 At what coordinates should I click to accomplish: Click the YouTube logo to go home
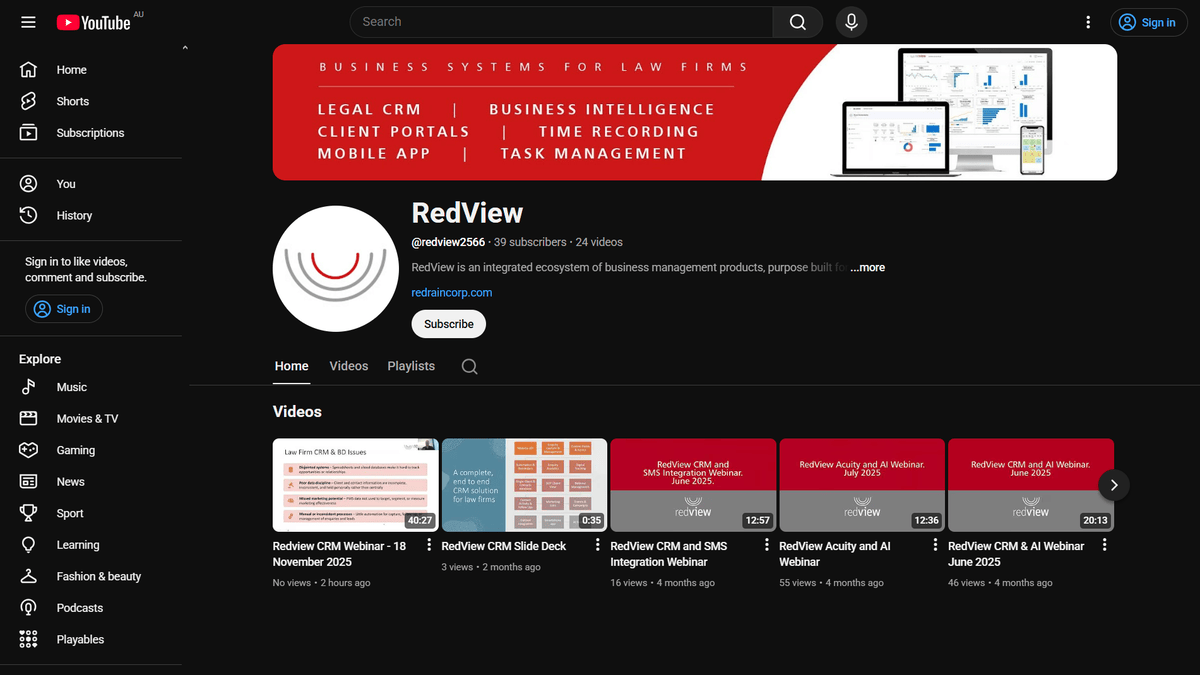click(x=95, y=21)
